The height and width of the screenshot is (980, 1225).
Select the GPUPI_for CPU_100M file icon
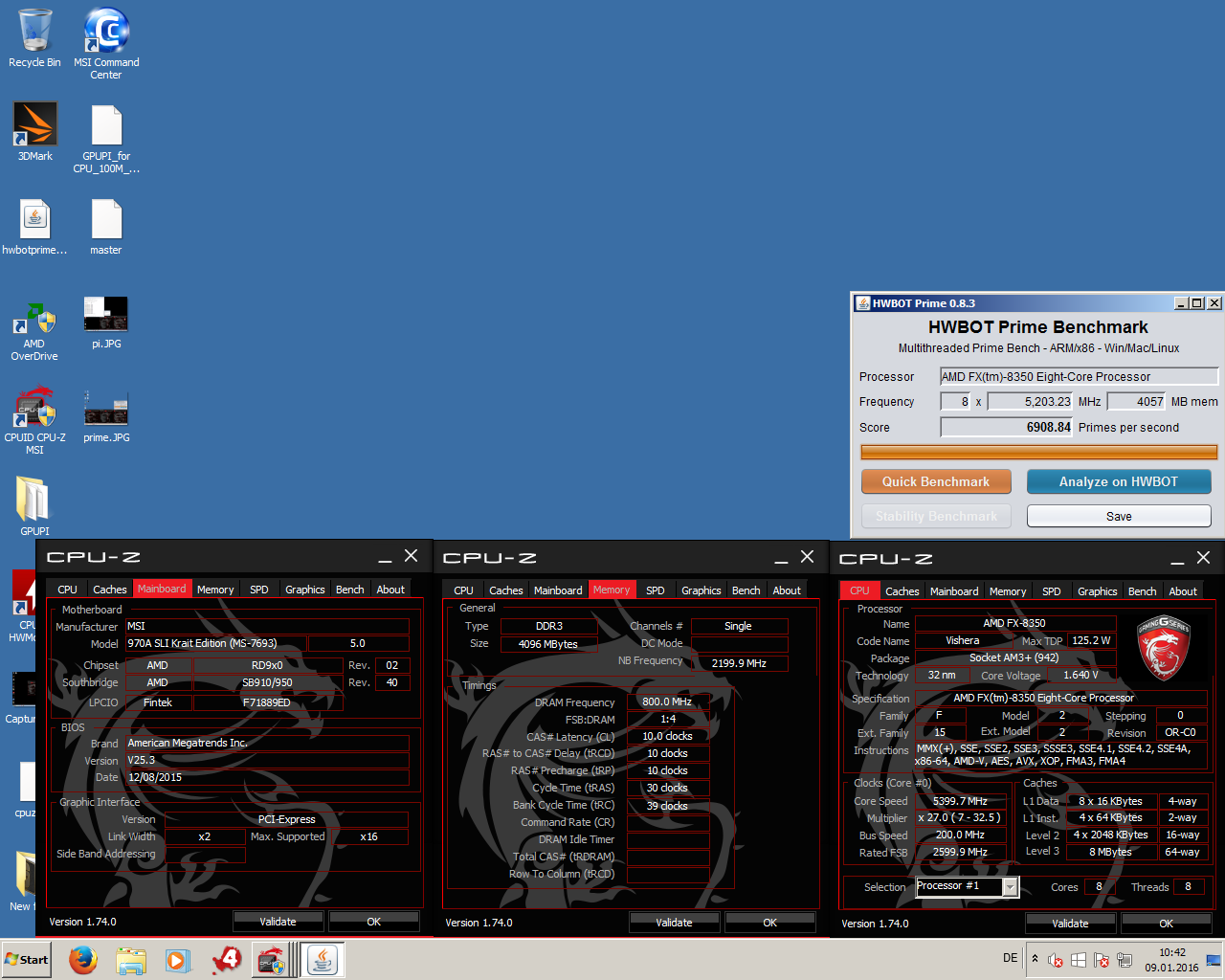(x=106, y=139)
